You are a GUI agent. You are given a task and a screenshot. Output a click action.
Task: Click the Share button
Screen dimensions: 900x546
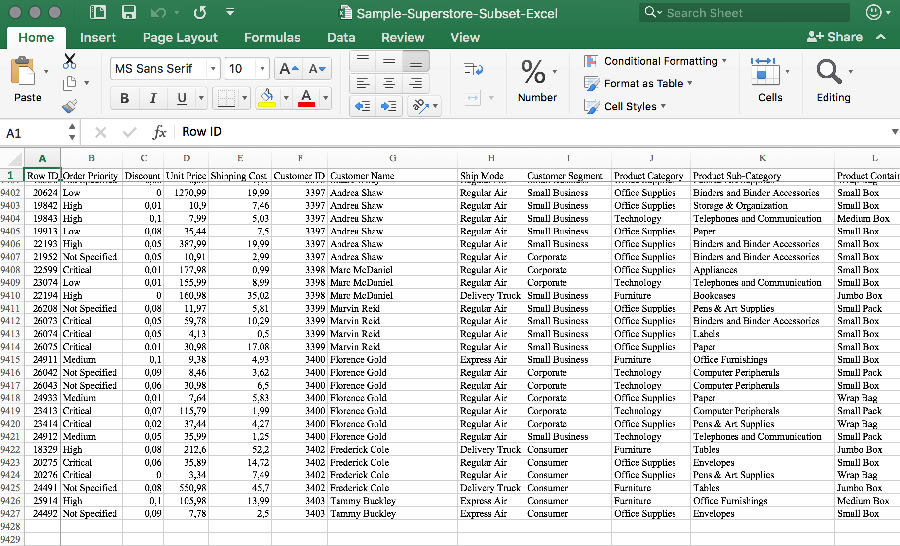coord(835,37)
